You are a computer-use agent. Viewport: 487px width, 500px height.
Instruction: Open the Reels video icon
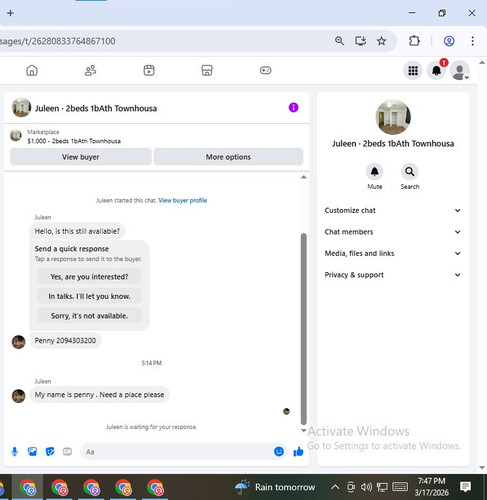[149, 70]
